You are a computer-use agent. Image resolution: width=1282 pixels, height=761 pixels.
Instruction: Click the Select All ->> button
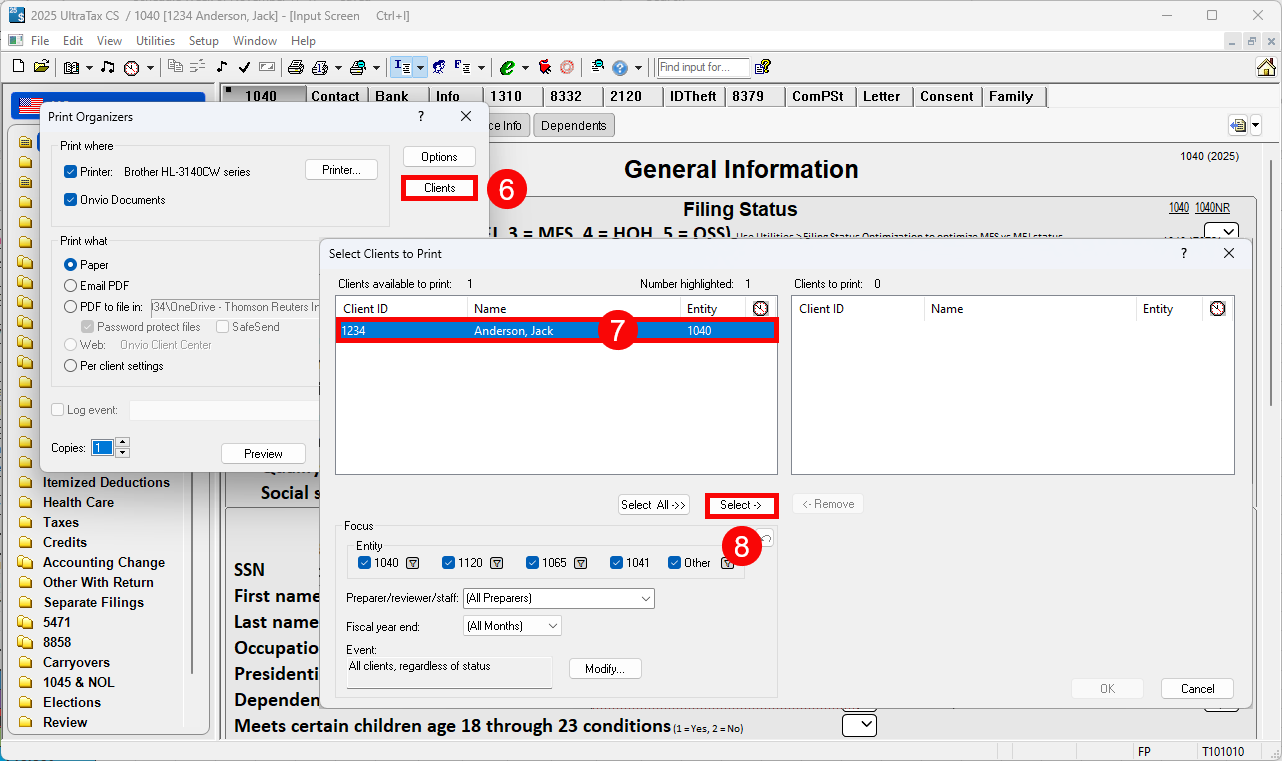(x=654, y=505)
